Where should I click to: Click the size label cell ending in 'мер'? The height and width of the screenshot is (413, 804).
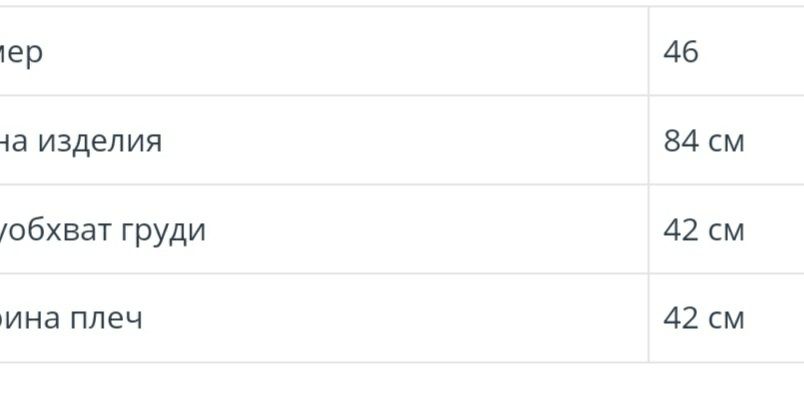[x=324, y=51]
